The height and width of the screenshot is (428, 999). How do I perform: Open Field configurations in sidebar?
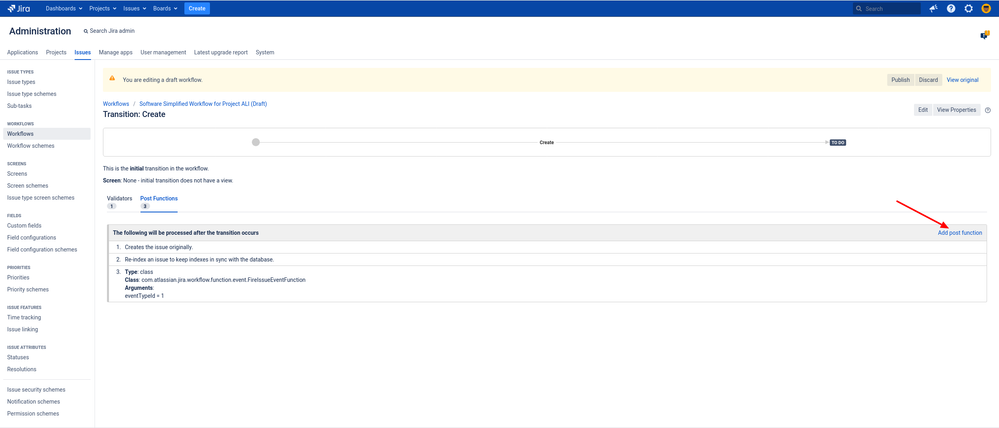(31, 238)
